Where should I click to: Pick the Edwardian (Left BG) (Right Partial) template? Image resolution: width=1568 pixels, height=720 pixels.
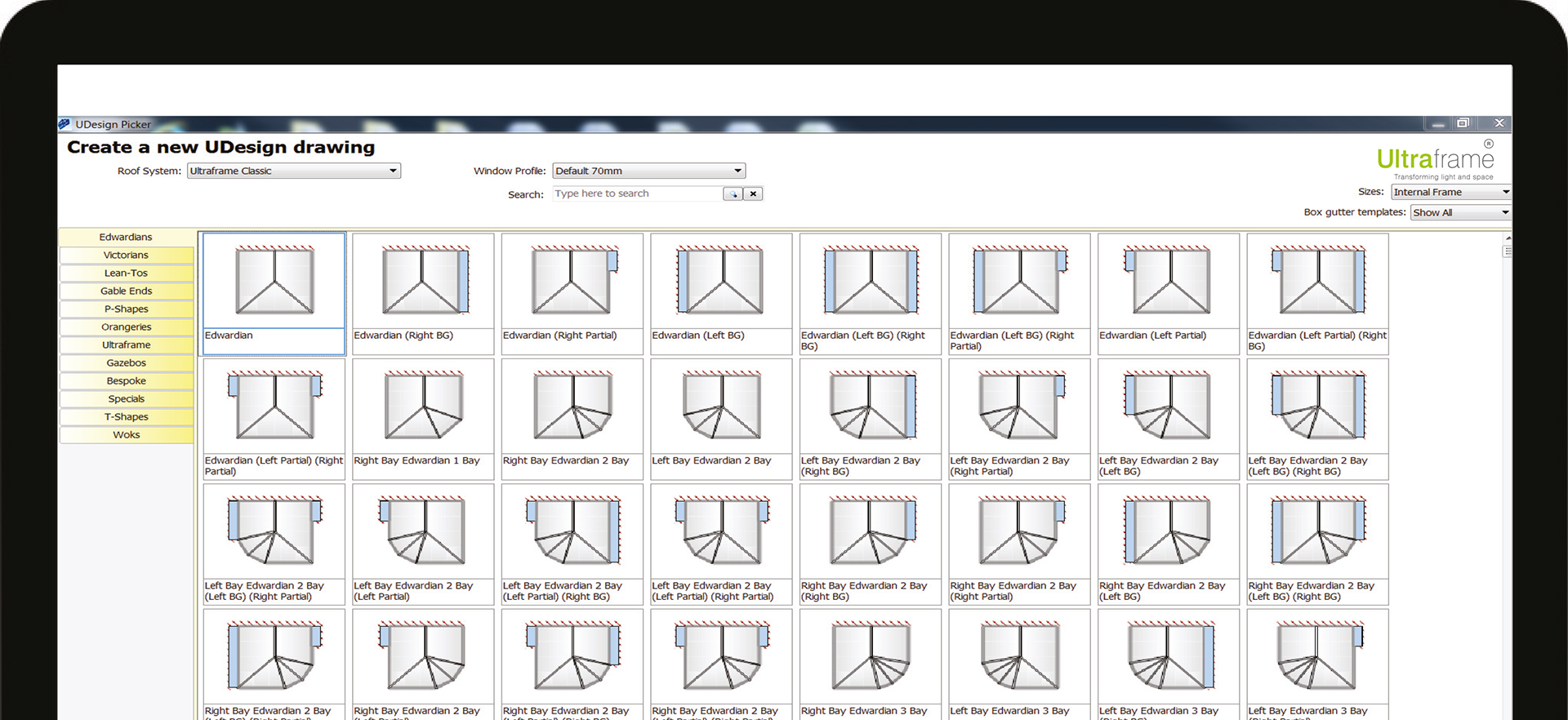tap(1020, 294)
